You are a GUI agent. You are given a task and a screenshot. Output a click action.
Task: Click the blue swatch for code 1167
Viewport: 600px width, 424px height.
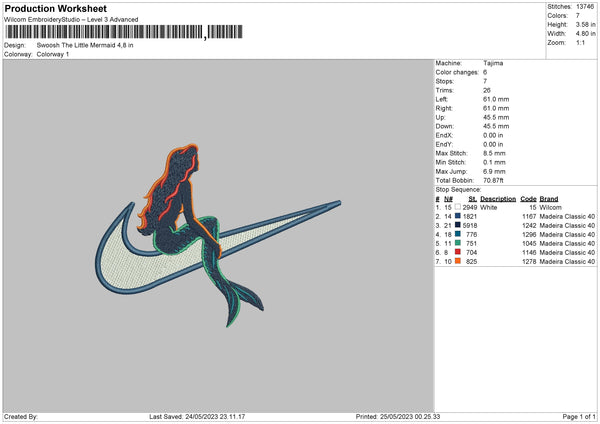pos(458,216)
